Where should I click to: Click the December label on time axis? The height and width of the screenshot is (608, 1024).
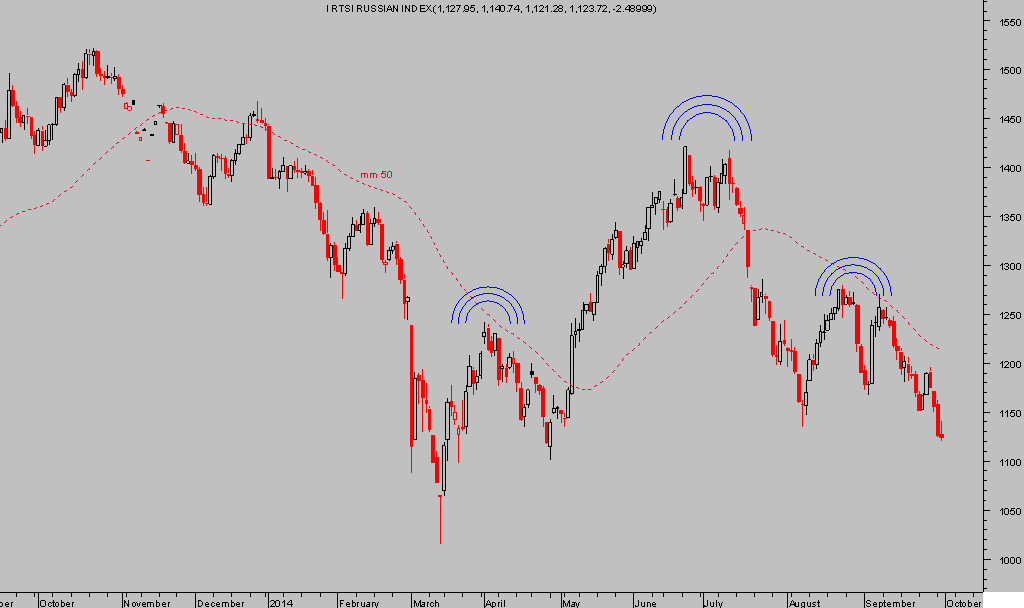click(x=221, y=603)
